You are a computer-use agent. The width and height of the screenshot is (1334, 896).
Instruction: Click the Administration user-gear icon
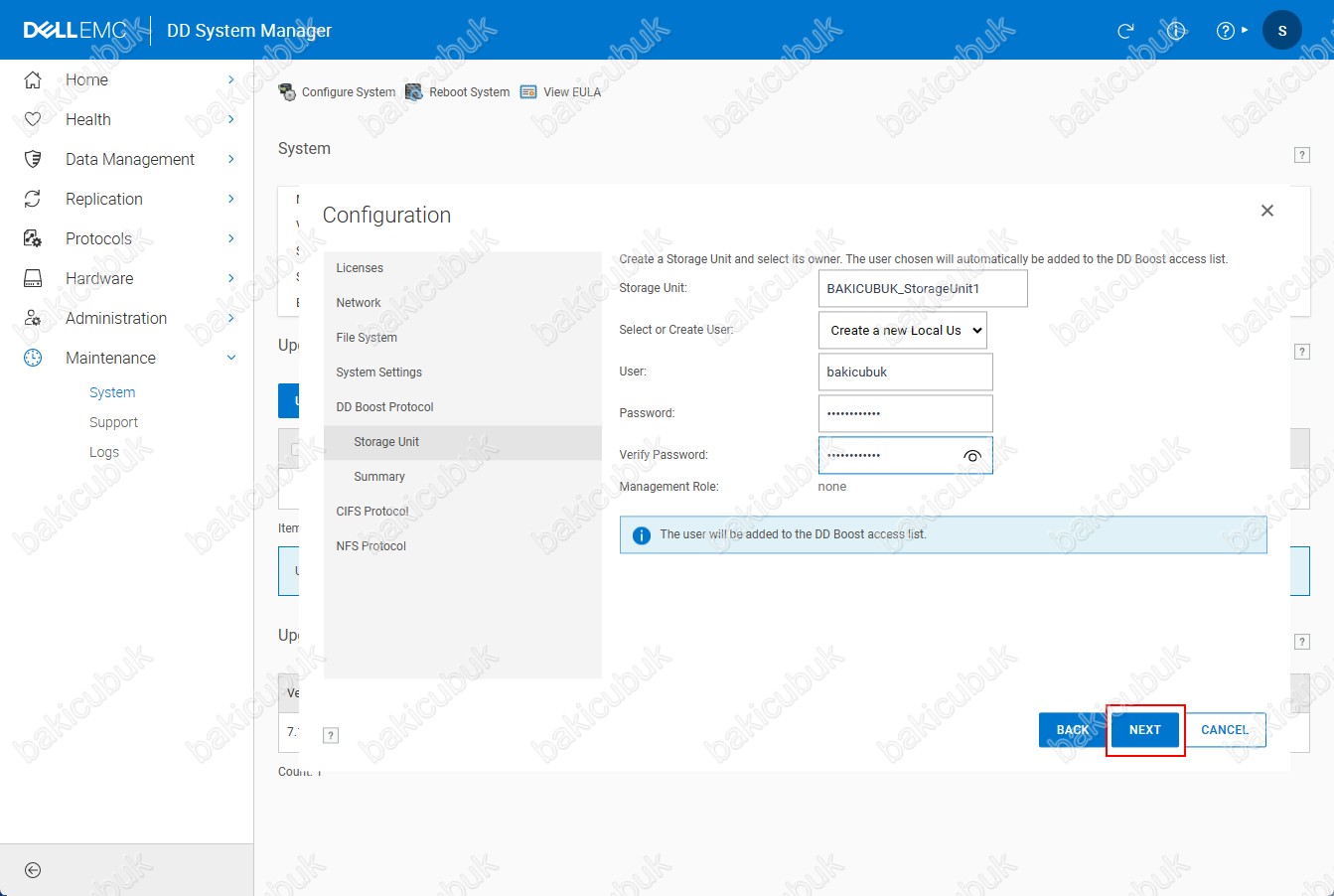pos(33,318)
